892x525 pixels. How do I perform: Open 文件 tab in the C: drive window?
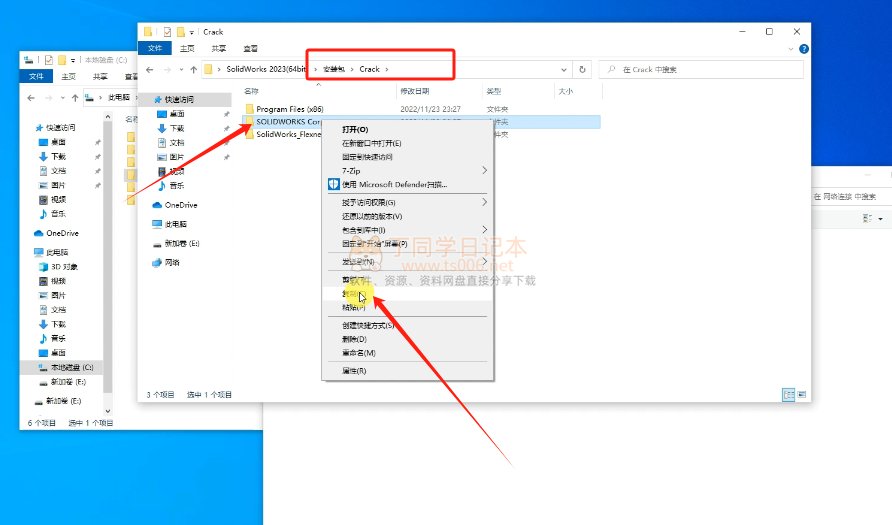(36, 76)
